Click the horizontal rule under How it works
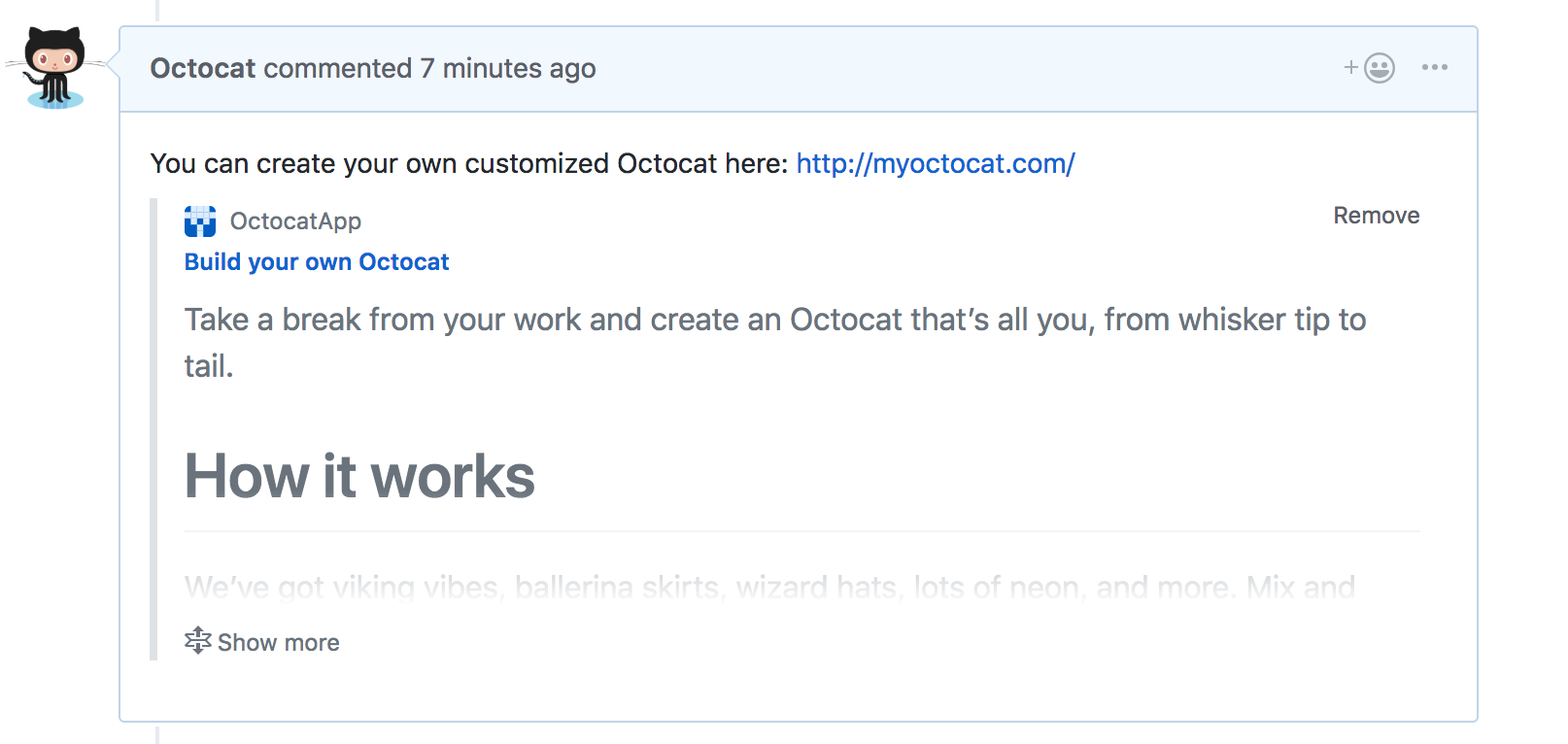This screenshot has height=744, width=1568. (x=801, y=531)
